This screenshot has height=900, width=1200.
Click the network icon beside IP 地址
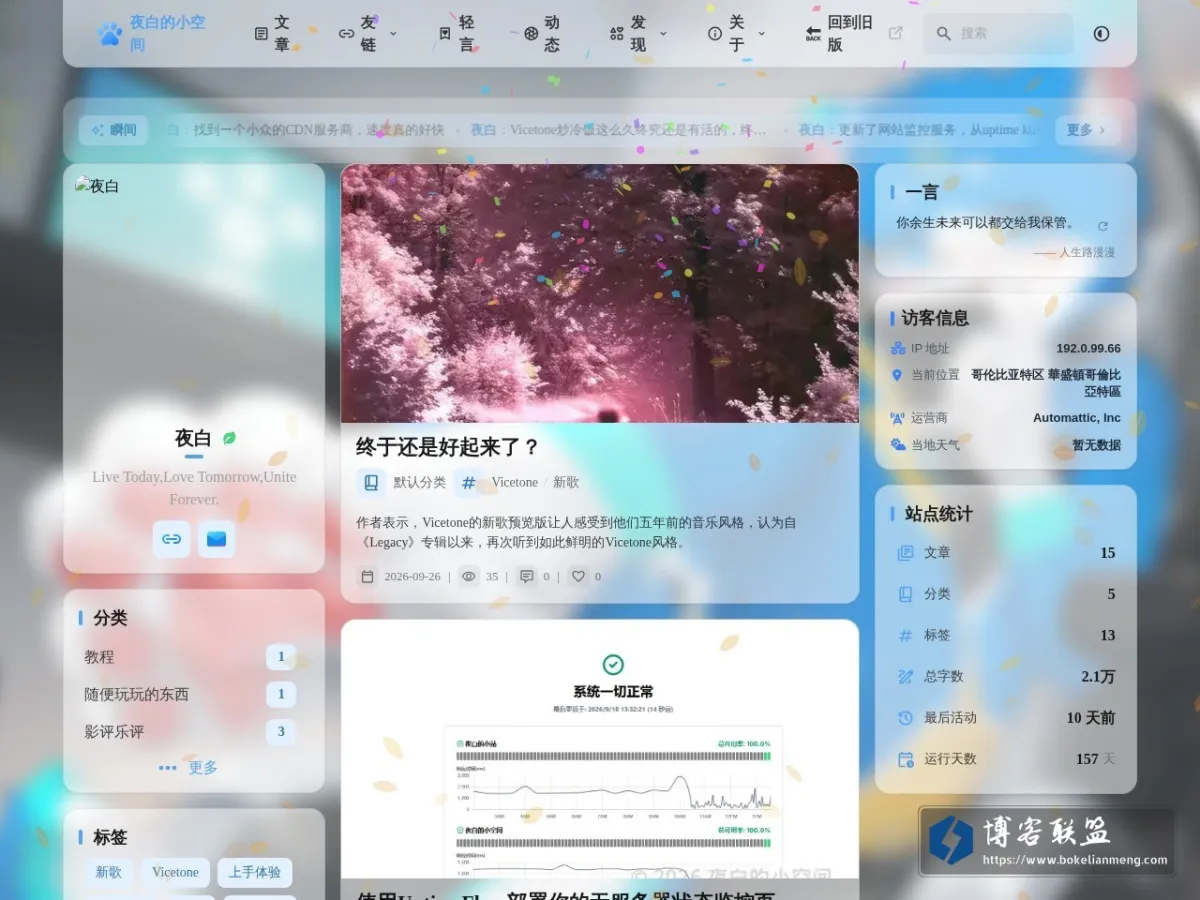897,348
